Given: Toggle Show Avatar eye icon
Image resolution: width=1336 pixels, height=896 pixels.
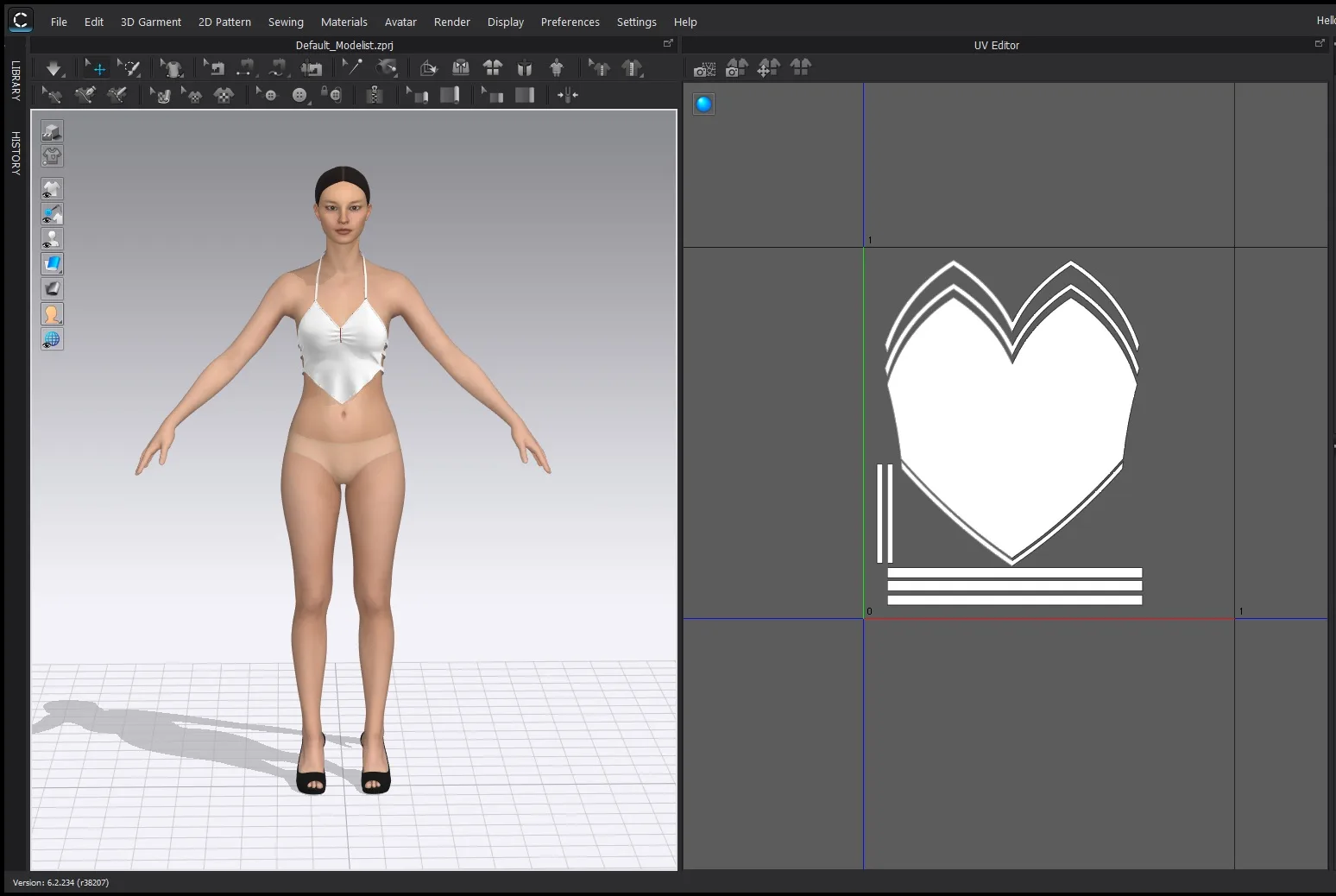Looking at the screenshot, I should point(52,239).
